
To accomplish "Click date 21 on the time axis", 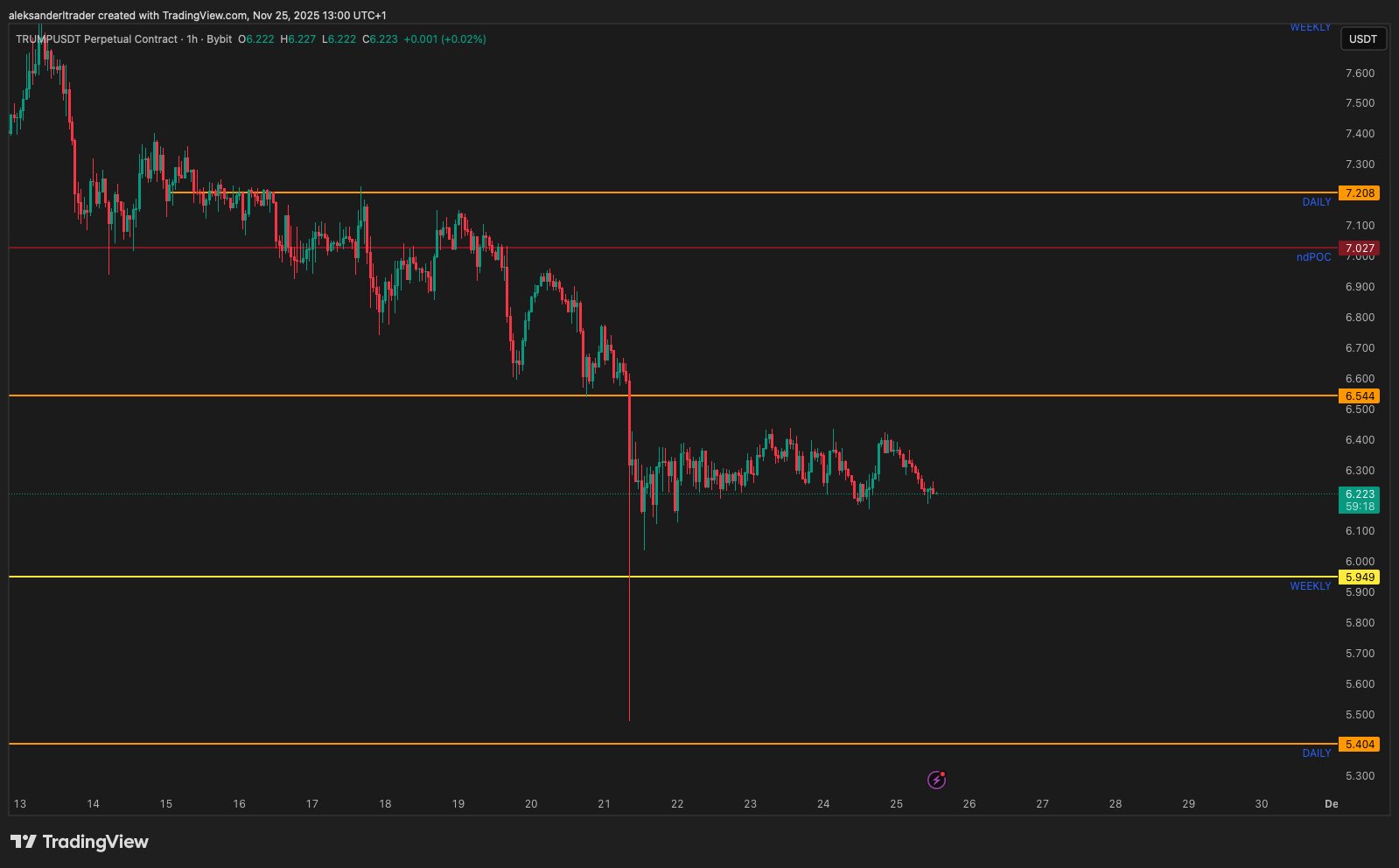I will [x=604, y=804].
